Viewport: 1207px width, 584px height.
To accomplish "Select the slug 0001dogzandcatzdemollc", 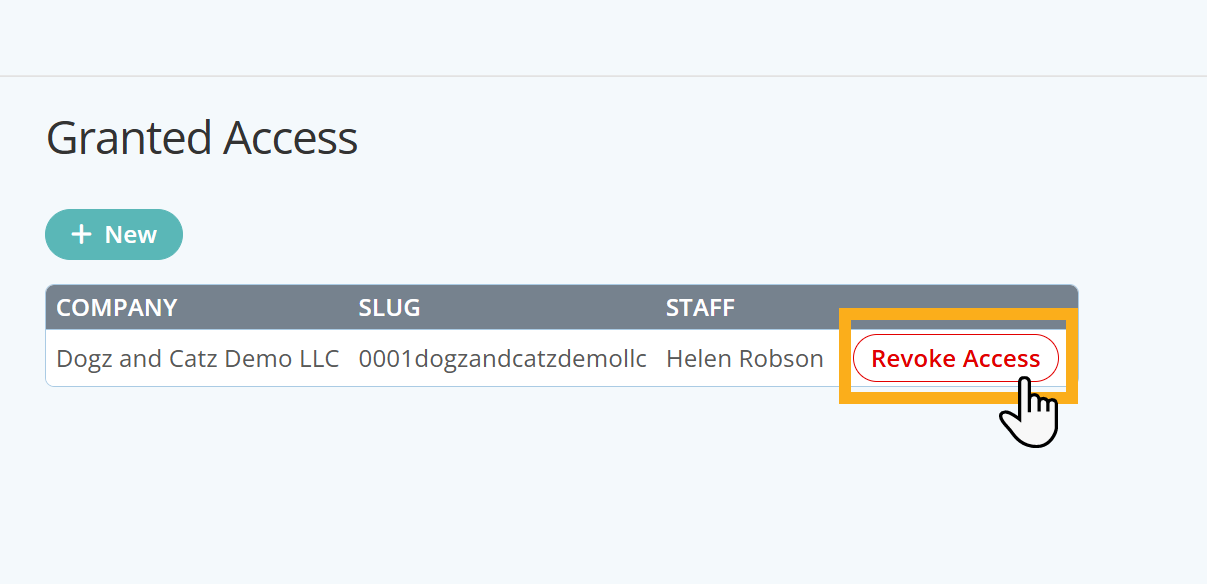I will pyautogui.click(x=503, y=358).
